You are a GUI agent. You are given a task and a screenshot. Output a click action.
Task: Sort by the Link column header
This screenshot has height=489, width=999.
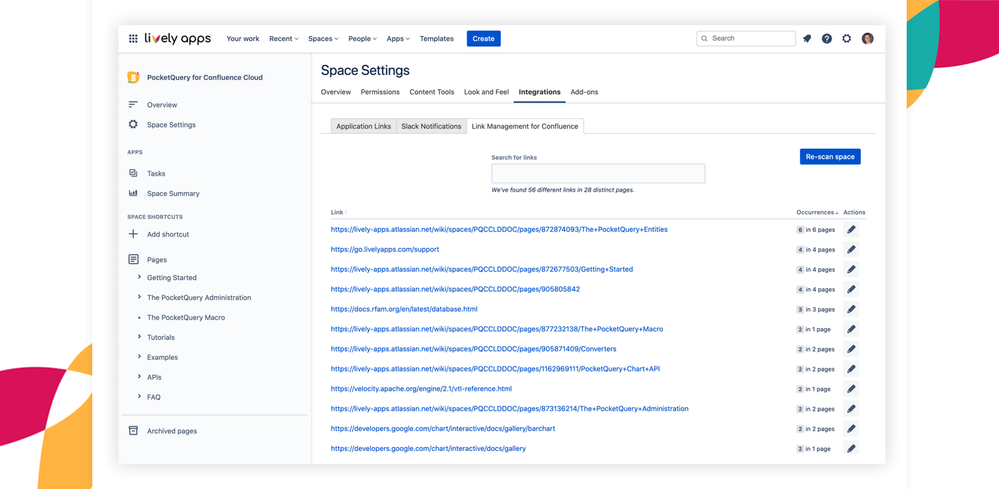(x=338, y=212)
